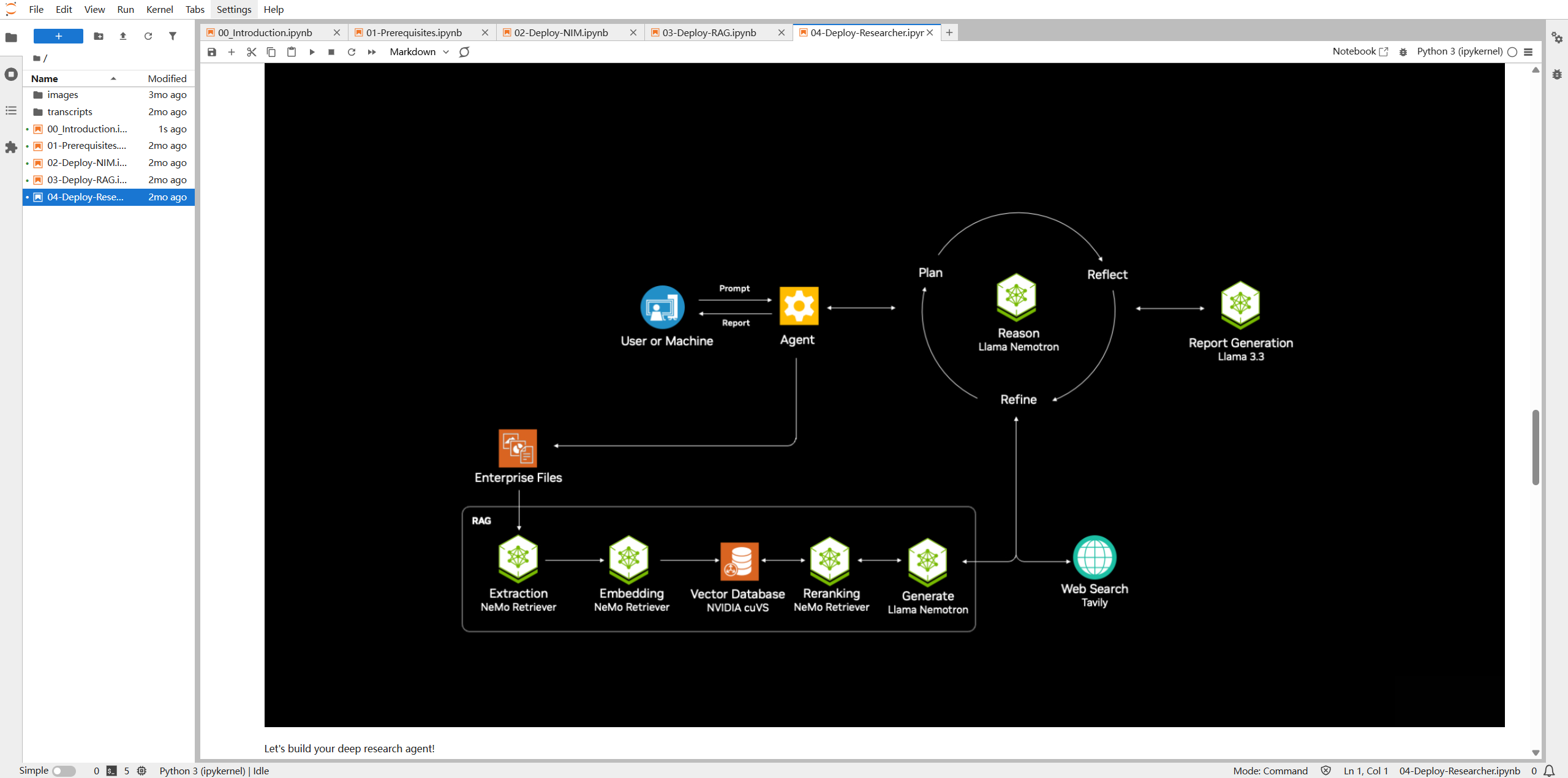This screenshot has width=1568, height=778.
Task: Open the Extension Manager panel
Action: click(11, 148)
